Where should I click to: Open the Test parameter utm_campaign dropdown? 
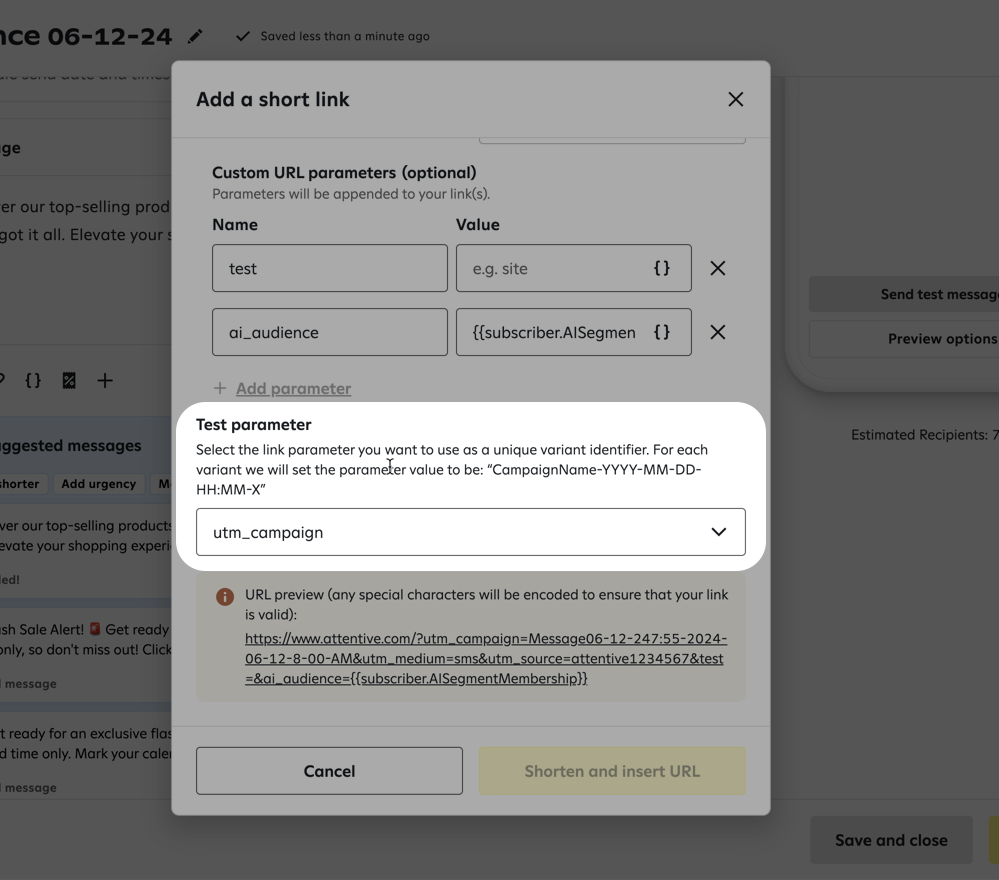pyautogui.click(x=471, y=532)
